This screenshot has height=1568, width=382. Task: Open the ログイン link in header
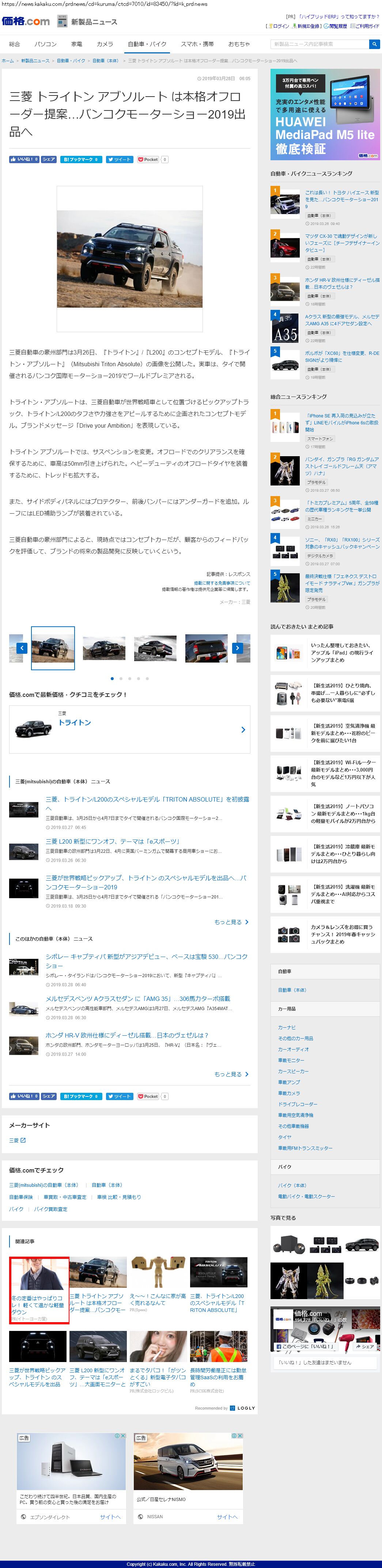point(280,26)
